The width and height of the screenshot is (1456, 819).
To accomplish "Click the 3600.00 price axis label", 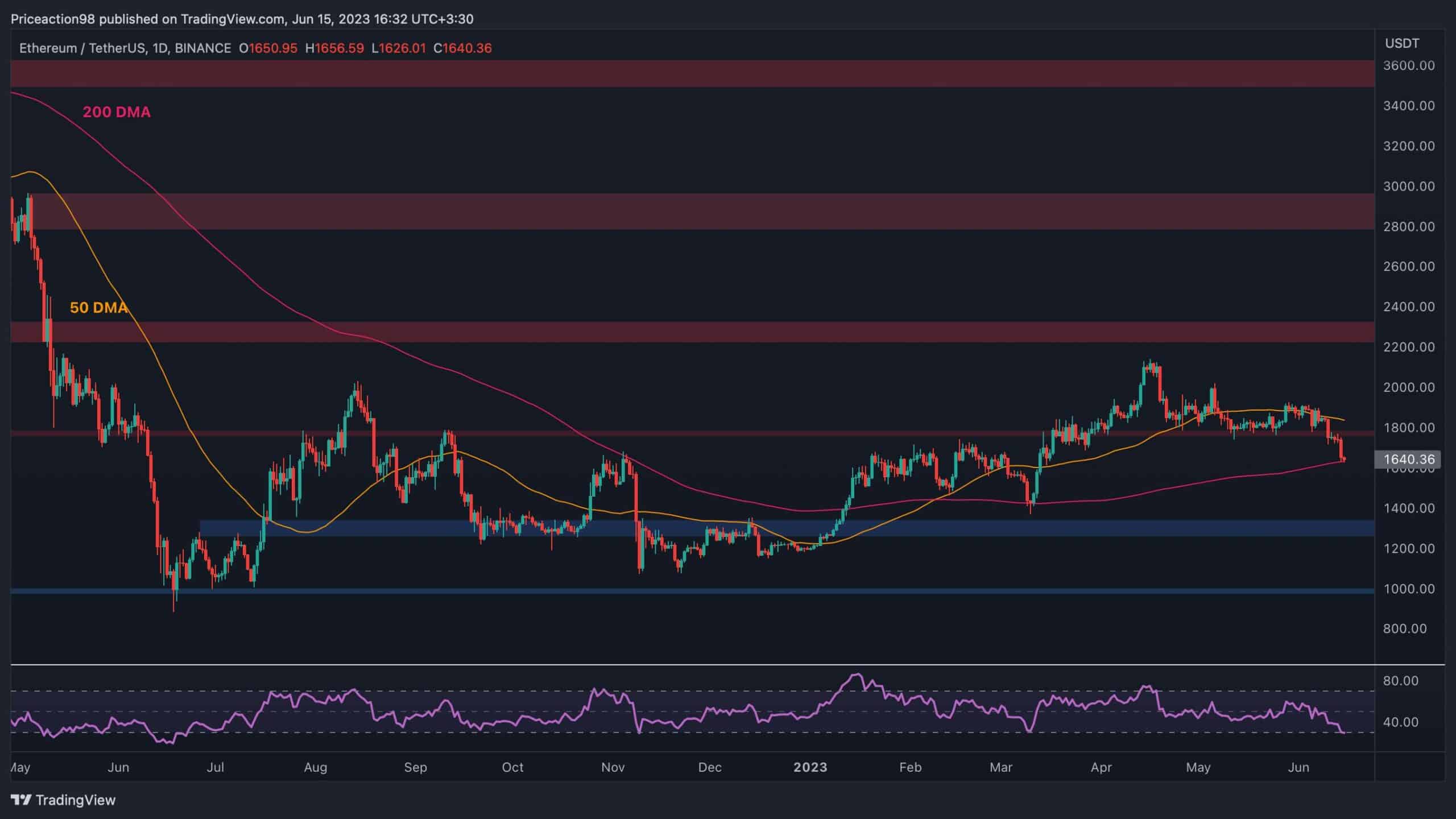I will click(x=1408, y=65).
